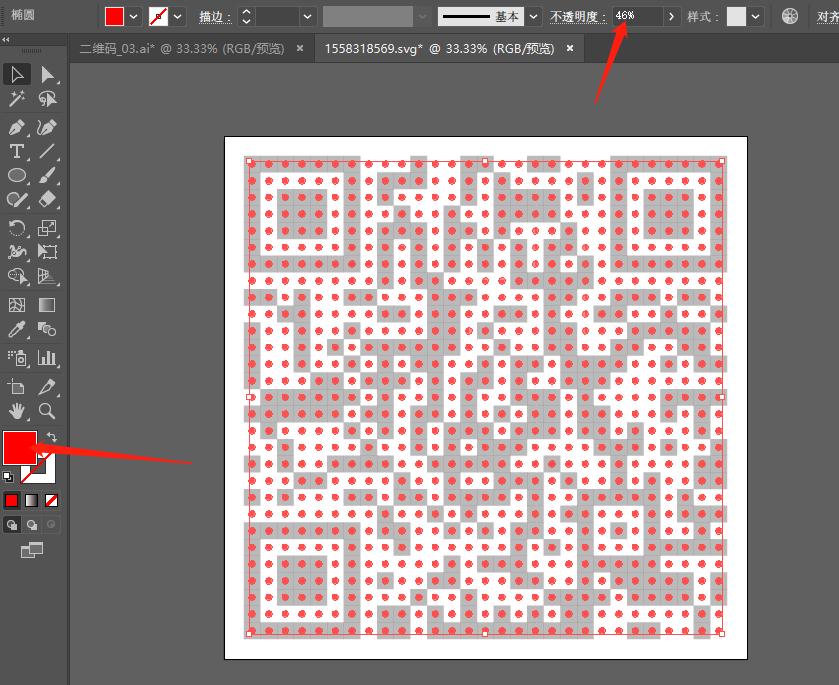Select the Shaper tool
Viewport: 839px width, 685px height.
point(17,200)
